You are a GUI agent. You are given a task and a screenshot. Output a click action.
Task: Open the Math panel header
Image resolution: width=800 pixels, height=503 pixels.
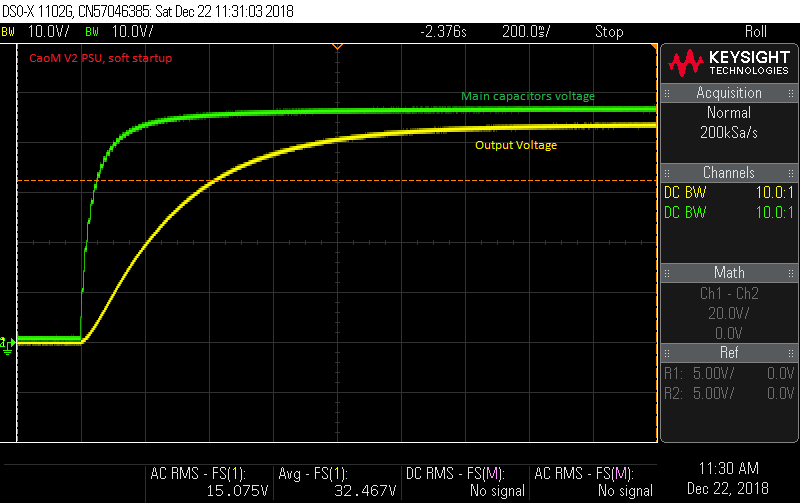tap(729, 273)
